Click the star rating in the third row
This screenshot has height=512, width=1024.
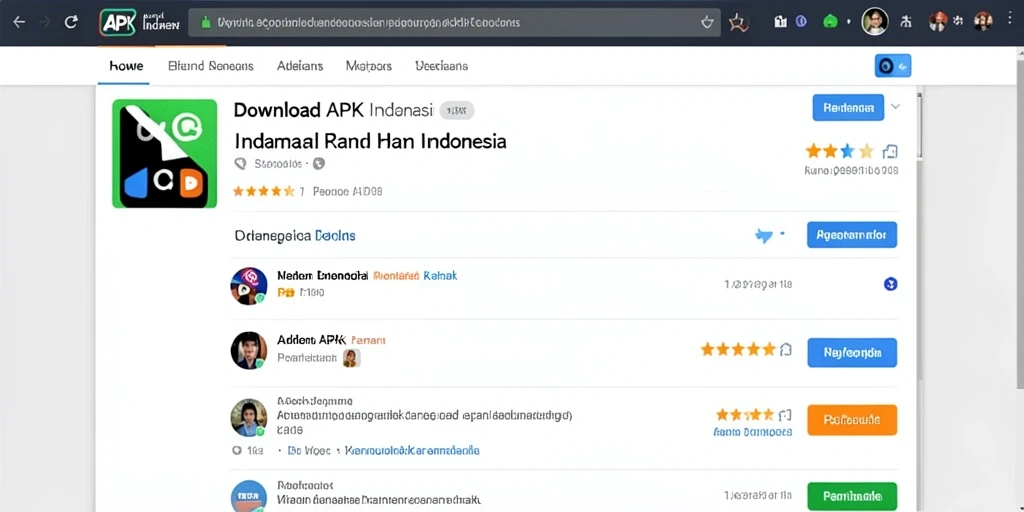[x=744, y=415]
